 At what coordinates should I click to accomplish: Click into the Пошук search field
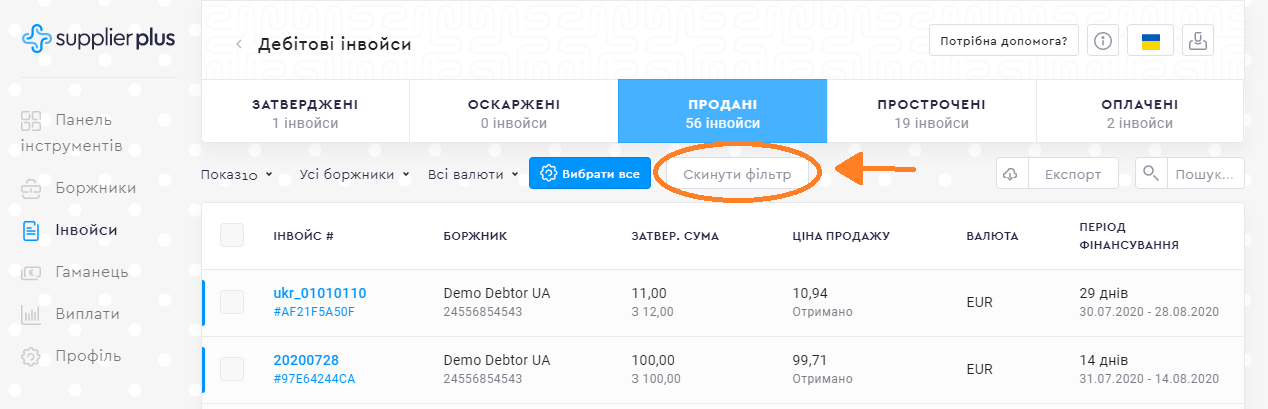point(1204,174)
